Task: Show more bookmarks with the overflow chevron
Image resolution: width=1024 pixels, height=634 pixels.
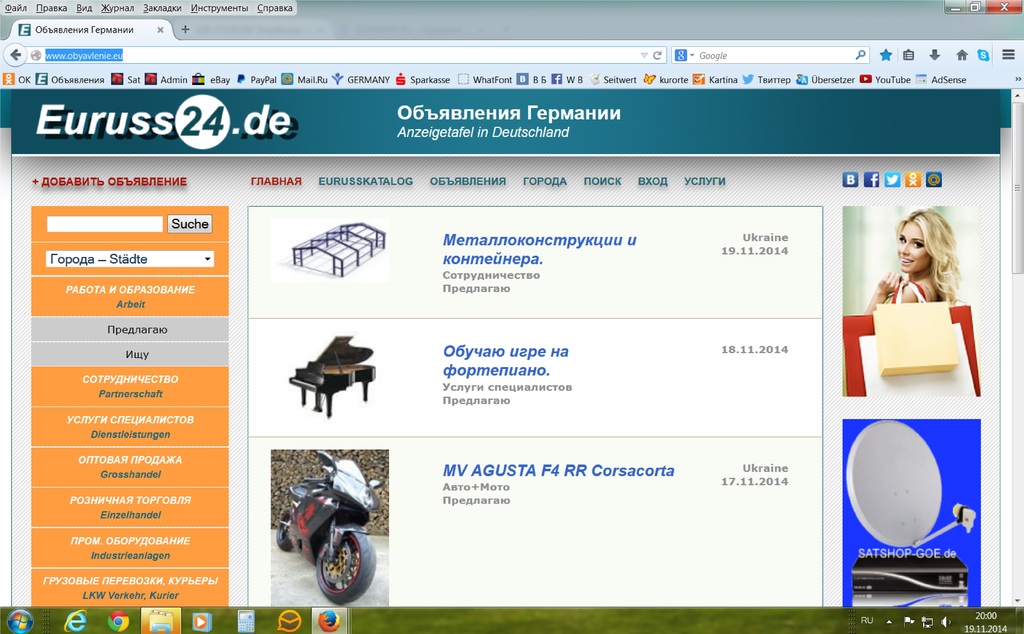Action: coord(1017,79)
